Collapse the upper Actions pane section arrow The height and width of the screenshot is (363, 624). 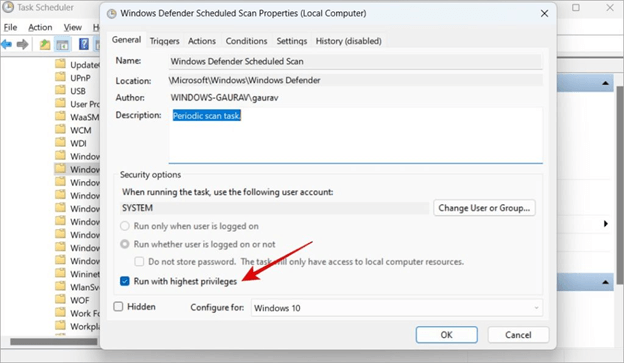[605, 83]
